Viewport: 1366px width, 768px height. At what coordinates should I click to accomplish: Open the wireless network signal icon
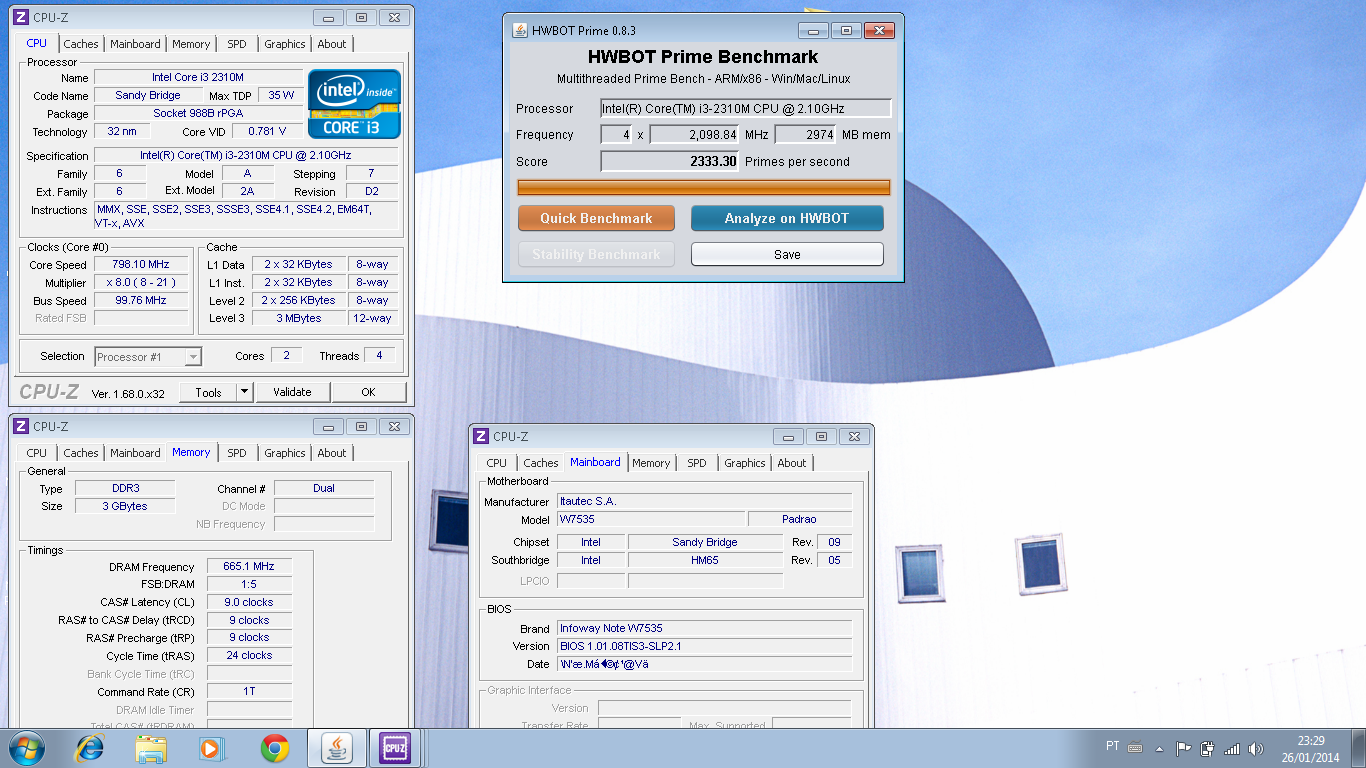click(x=1232, y=748)
